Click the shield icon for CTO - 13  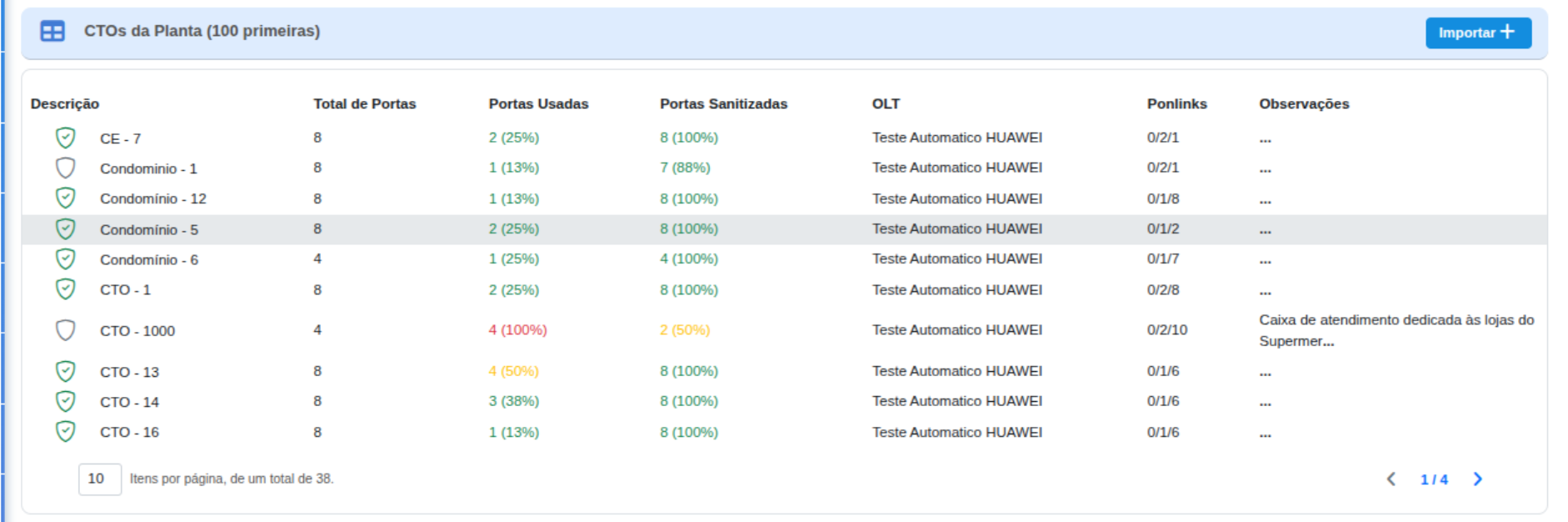pos(65,371)
